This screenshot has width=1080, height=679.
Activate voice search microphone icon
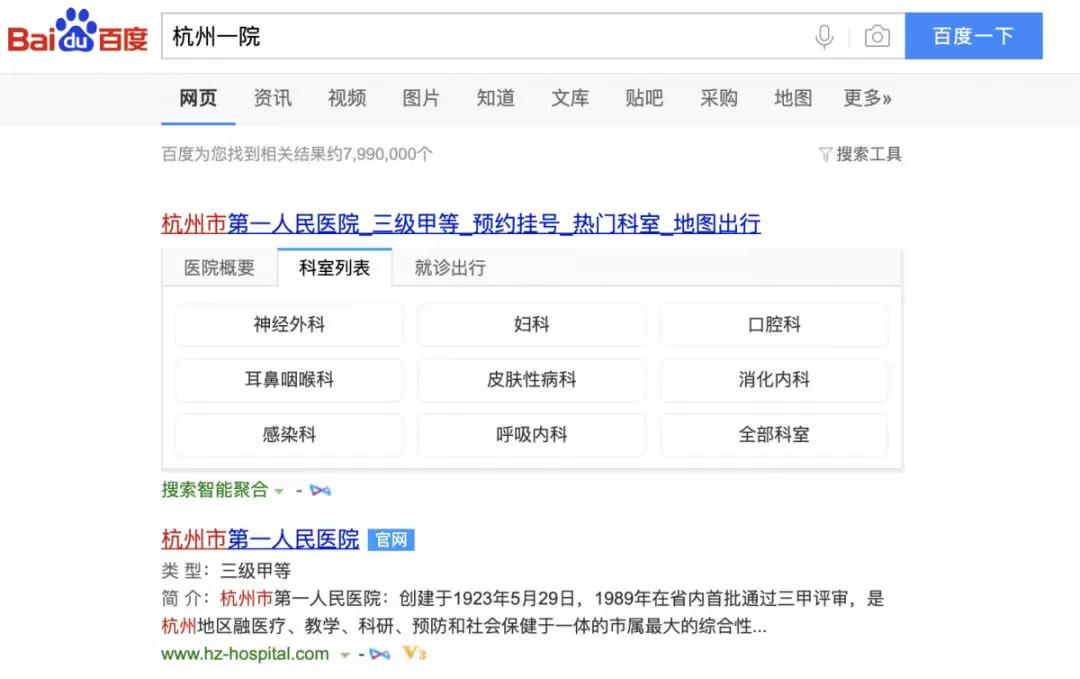click(824, 36)
